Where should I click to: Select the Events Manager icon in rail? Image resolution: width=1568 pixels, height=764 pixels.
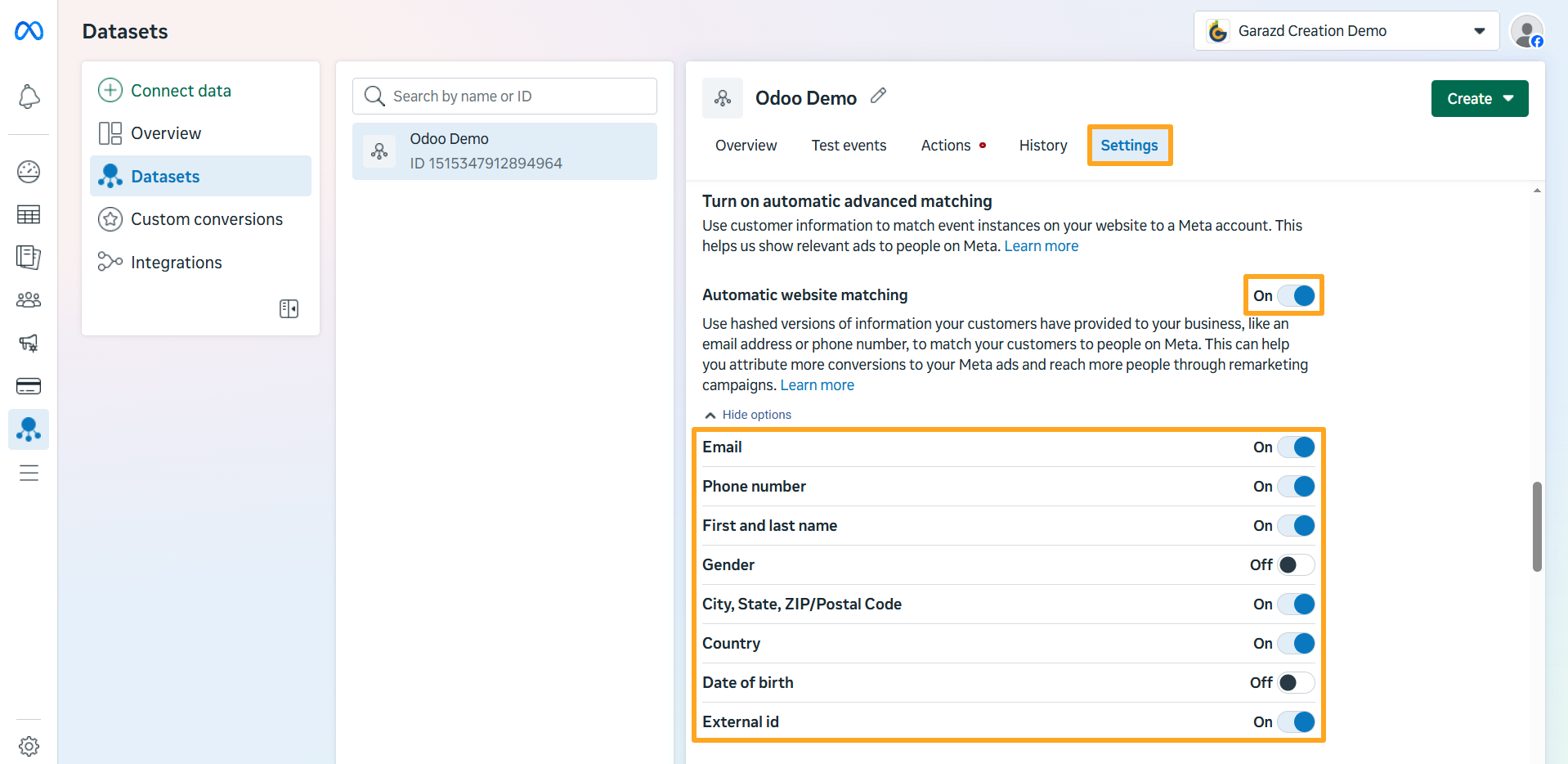(x=29, y=429)
